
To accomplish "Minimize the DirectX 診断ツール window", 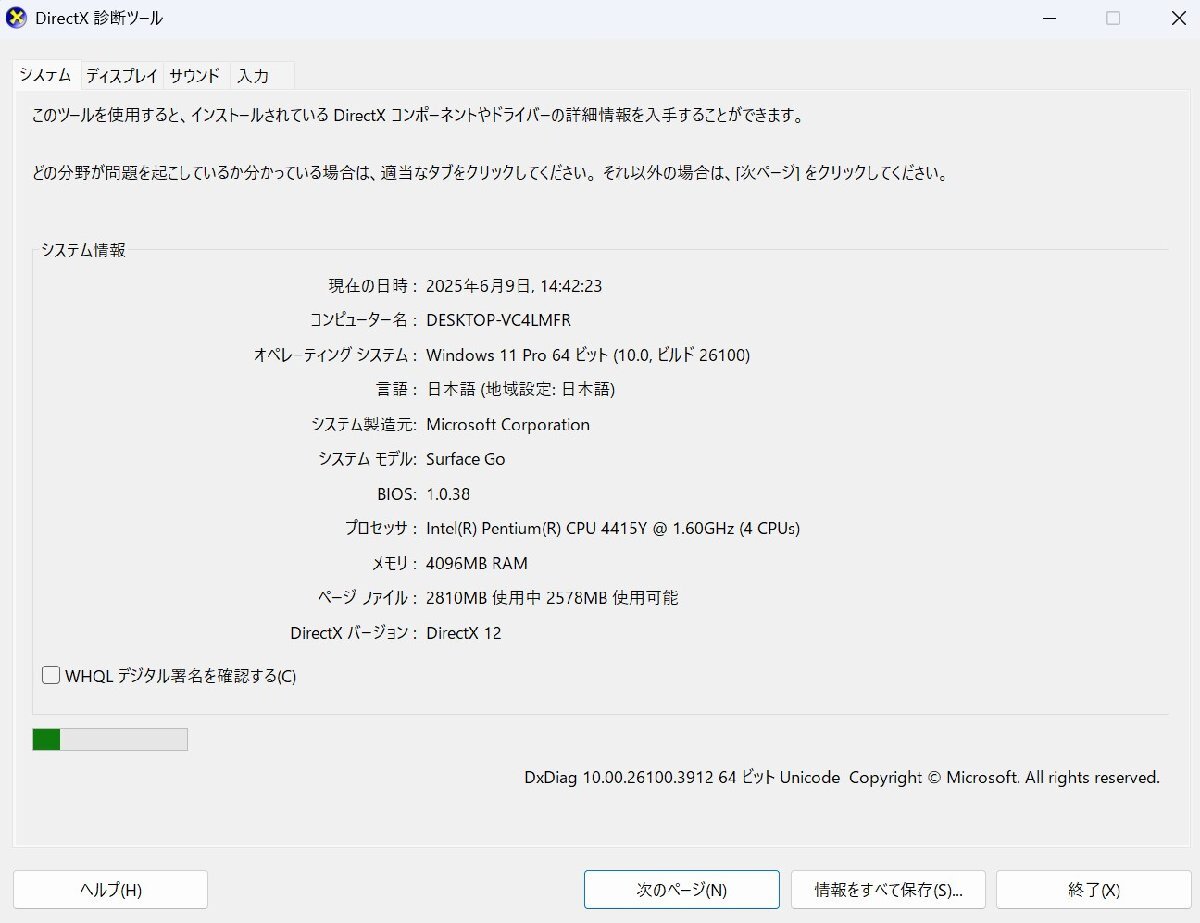I will click(x=1048, y=18).
